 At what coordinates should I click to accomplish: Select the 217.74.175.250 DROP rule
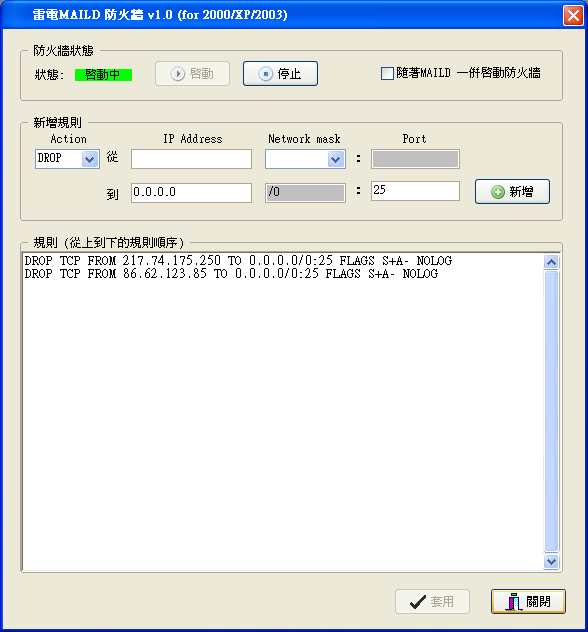point(238,261)
